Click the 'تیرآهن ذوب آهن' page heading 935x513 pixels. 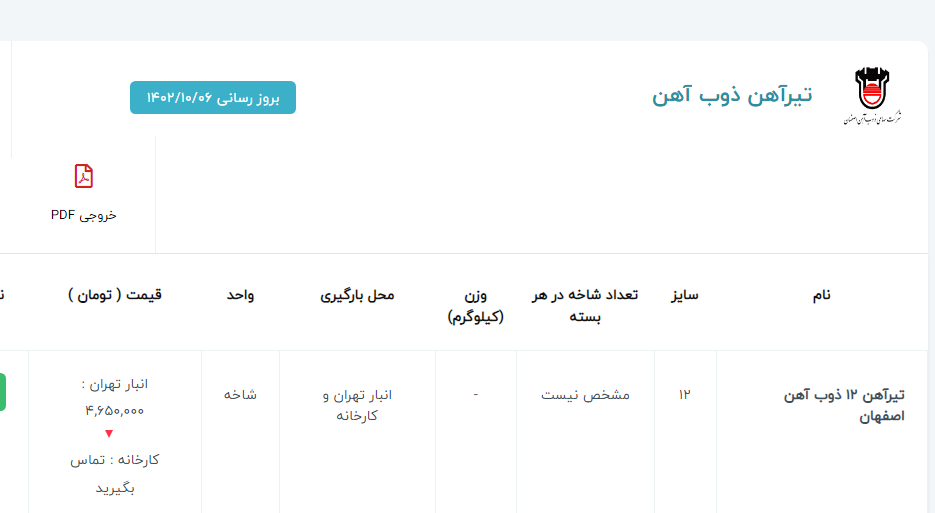click(732, 95)
